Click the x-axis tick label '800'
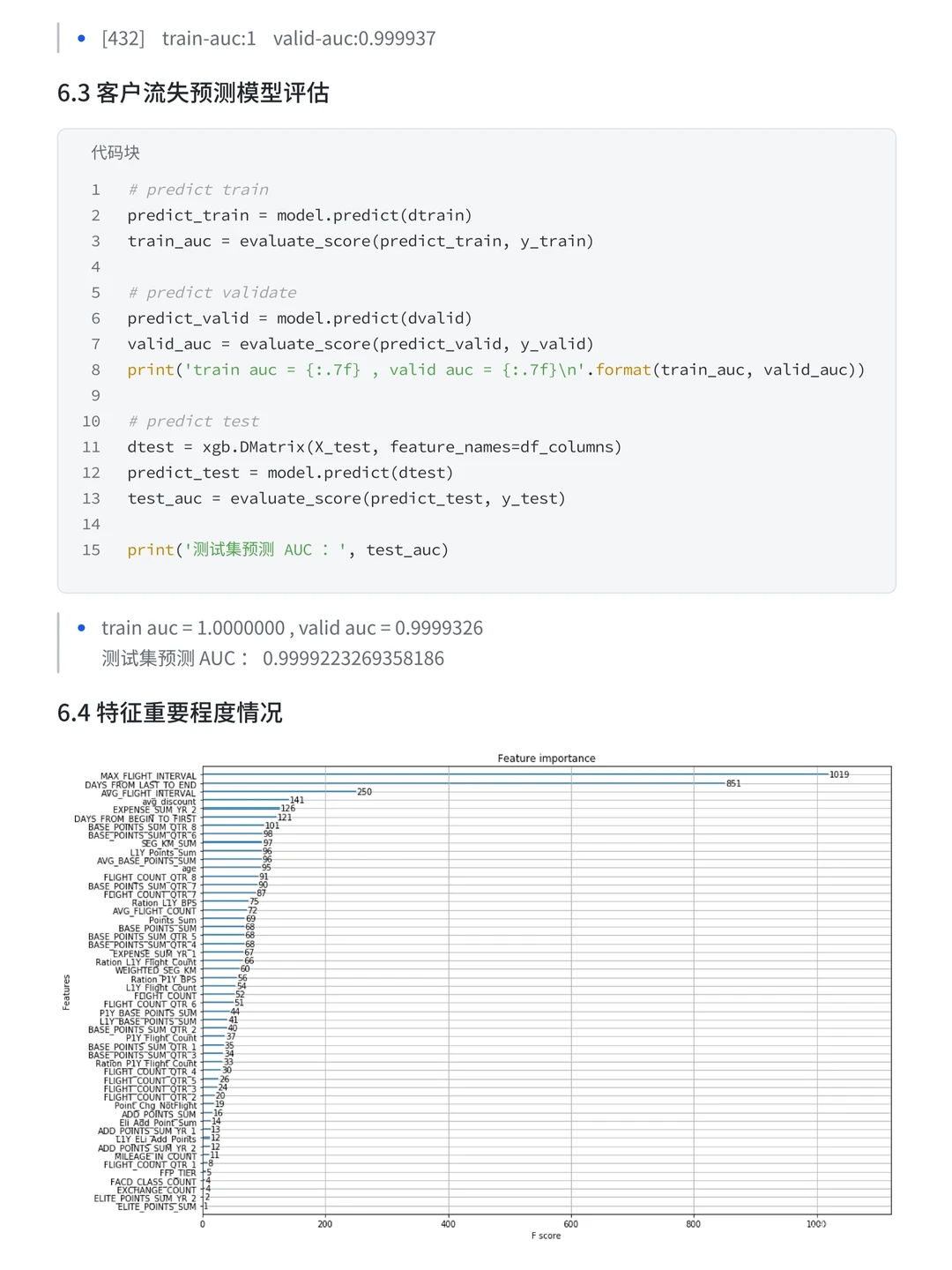952x1270 pixels. 694,1224
